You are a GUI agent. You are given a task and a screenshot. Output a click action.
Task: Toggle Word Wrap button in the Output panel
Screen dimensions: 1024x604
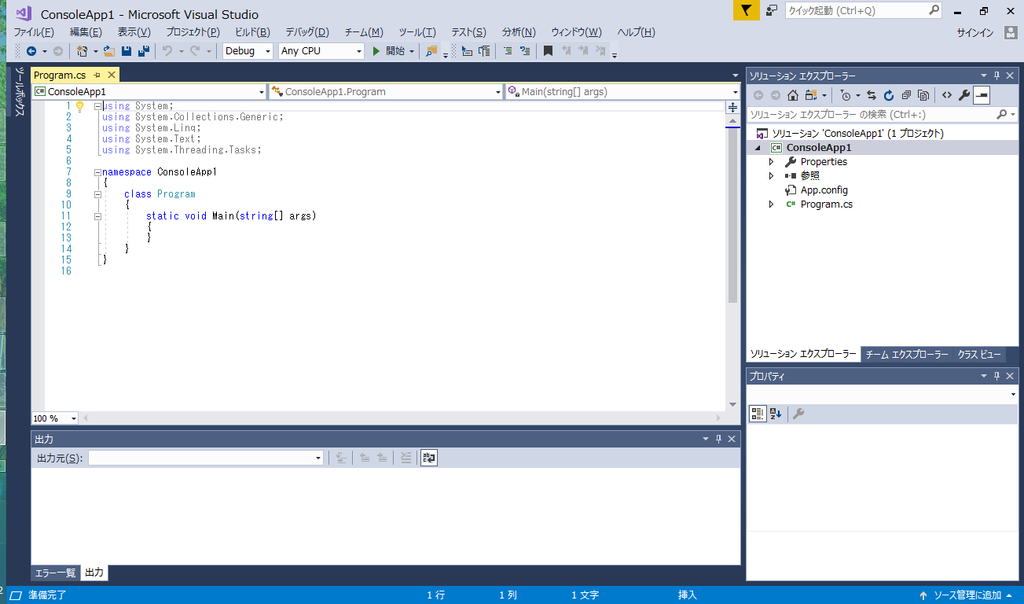tap(428, 458)
